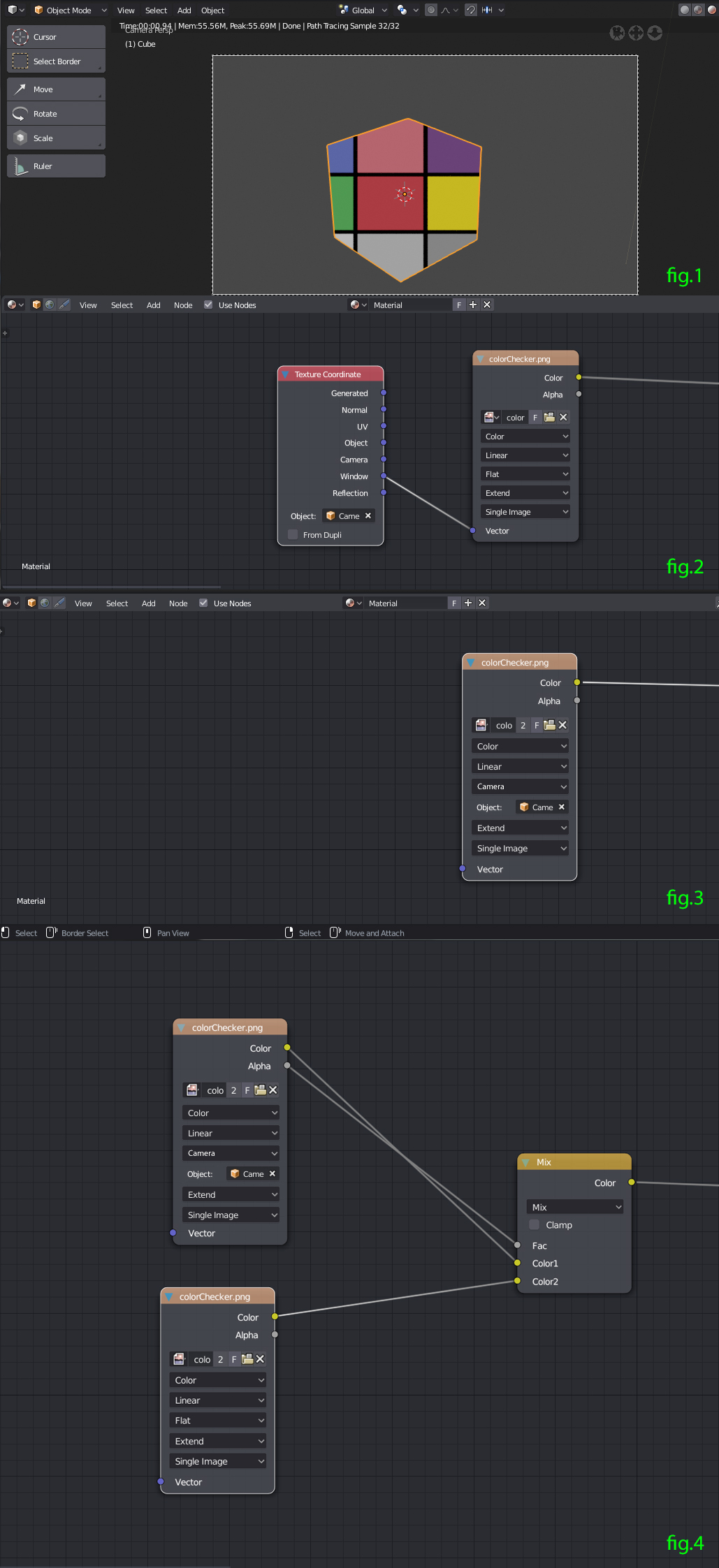Open the Object menu in the 3D viewport
Screen dimensions: 719x1568
[x=213, y=10]
